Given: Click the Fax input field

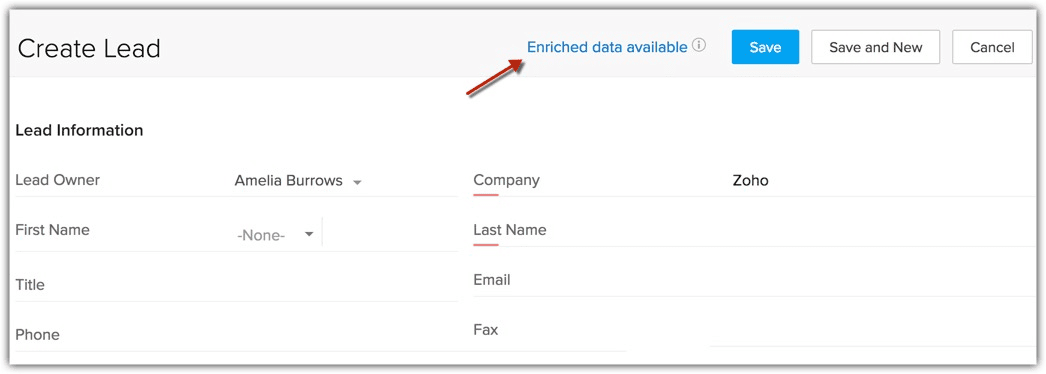Looking at the screenshot, I should tap(873, 331).
